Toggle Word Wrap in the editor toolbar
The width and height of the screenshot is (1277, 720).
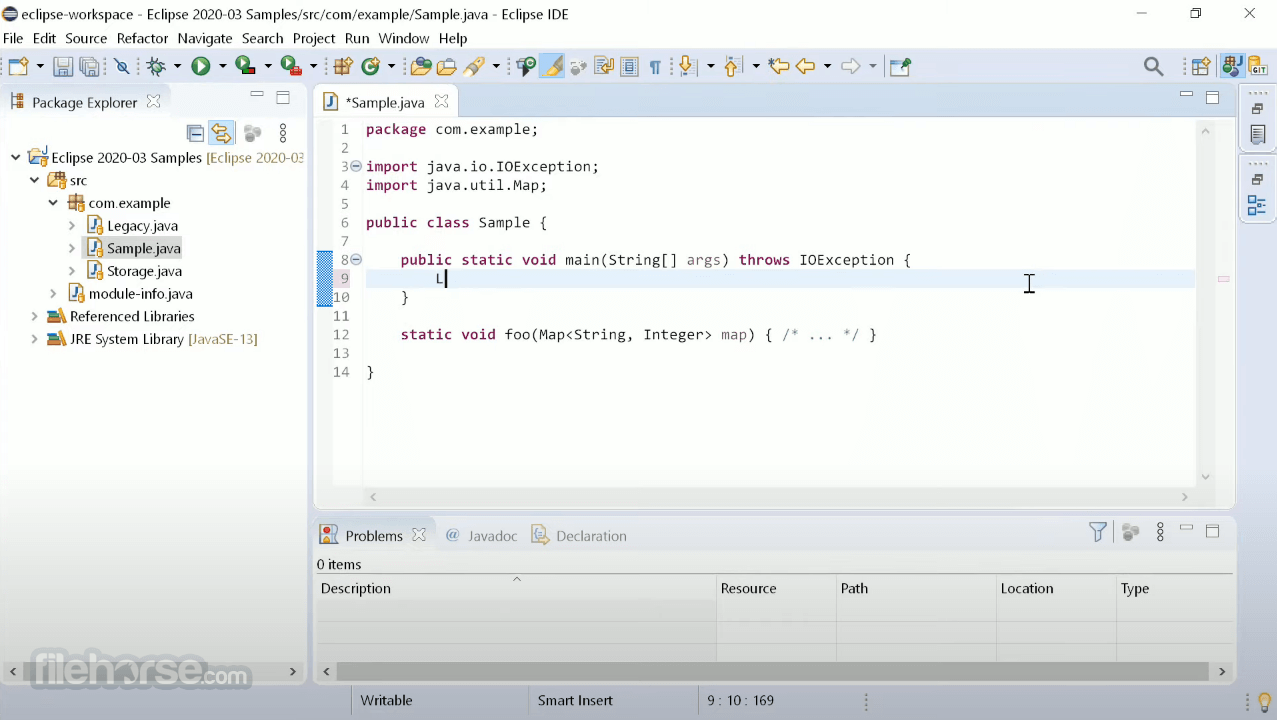(604, 67)
